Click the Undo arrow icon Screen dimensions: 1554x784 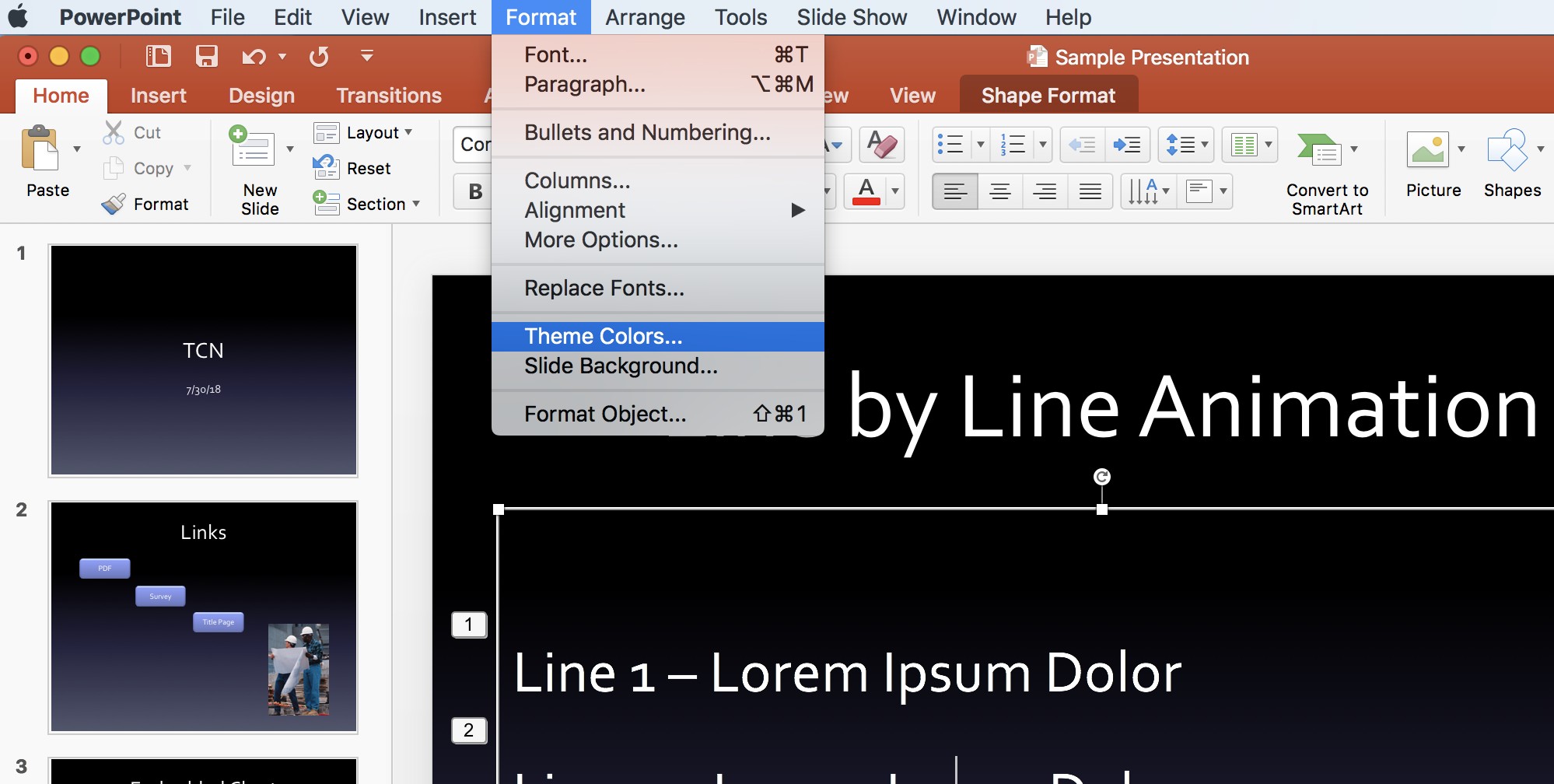click(254, 56)
